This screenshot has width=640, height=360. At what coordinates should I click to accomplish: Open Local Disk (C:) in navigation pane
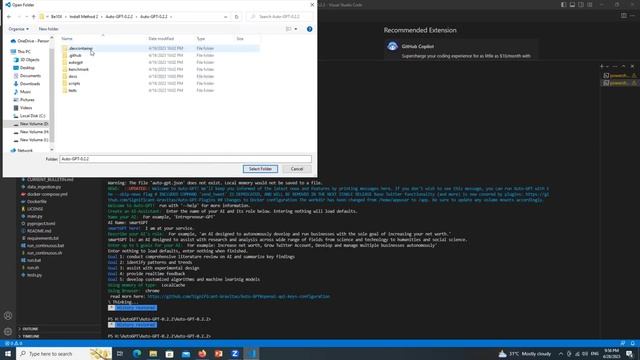32,116
